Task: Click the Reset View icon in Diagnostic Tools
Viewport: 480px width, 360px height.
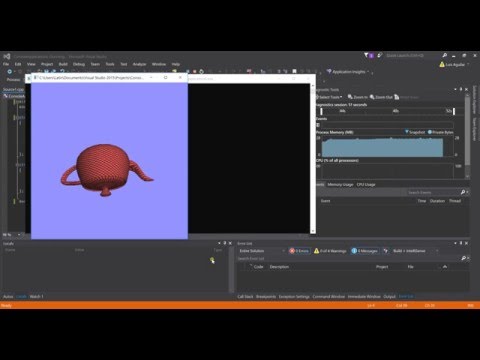Action: pyautogui.click(x=397, y=97)
